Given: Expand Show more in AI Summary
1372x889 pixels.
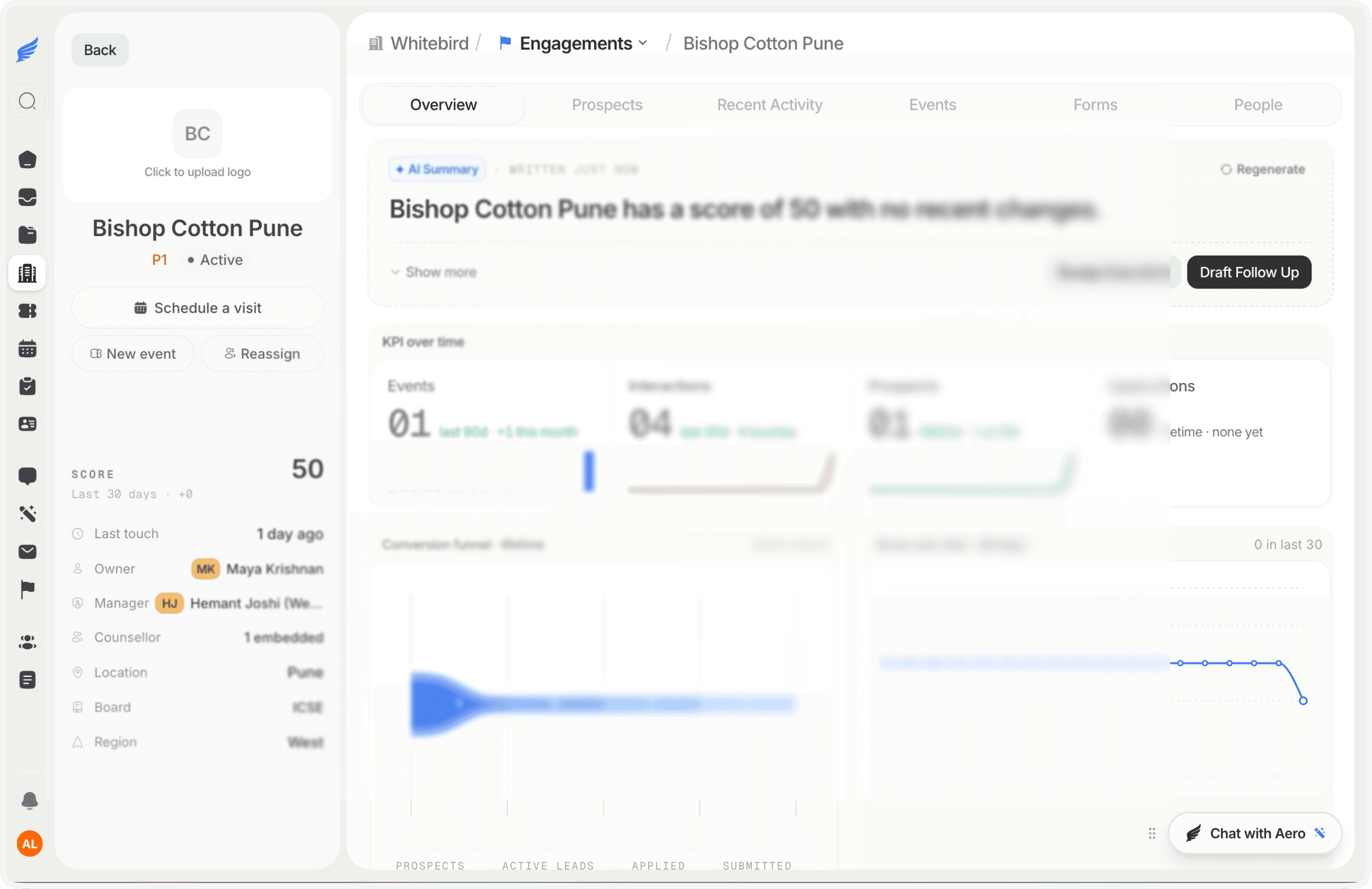Looking at the screenshot, I should point(433,272).
